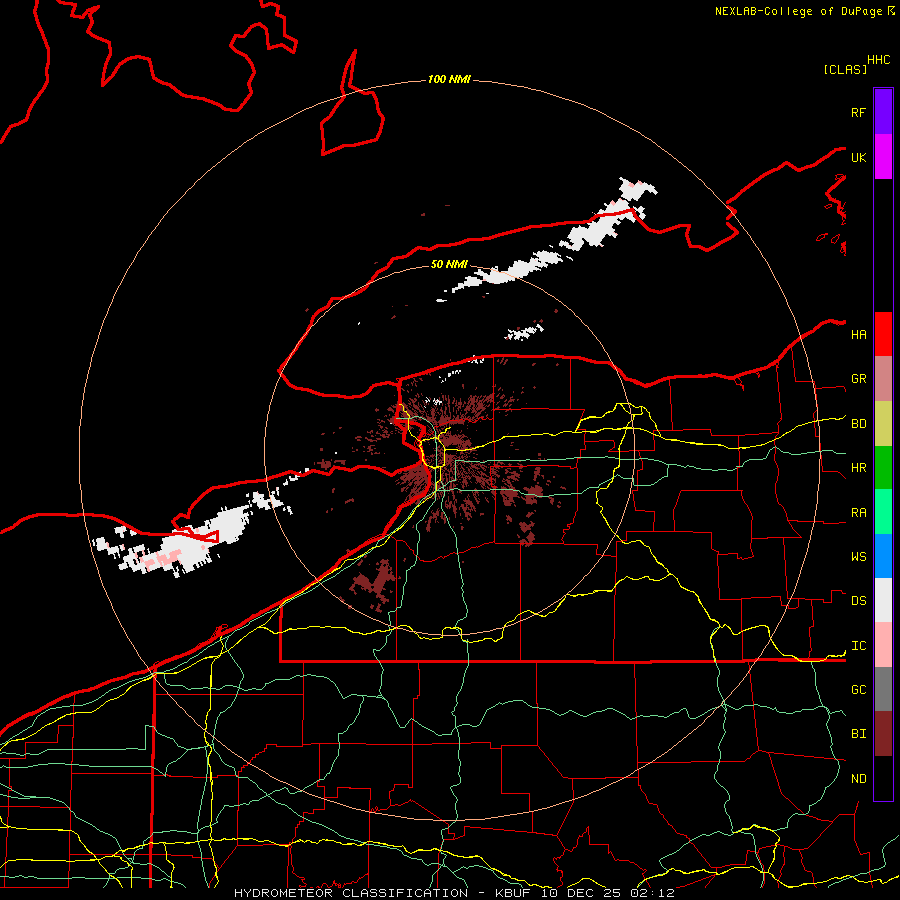This screenshot has height=900, width=900.
Task: Click the 10 DEC 25 date stamp
Action: tap(580, 893)
